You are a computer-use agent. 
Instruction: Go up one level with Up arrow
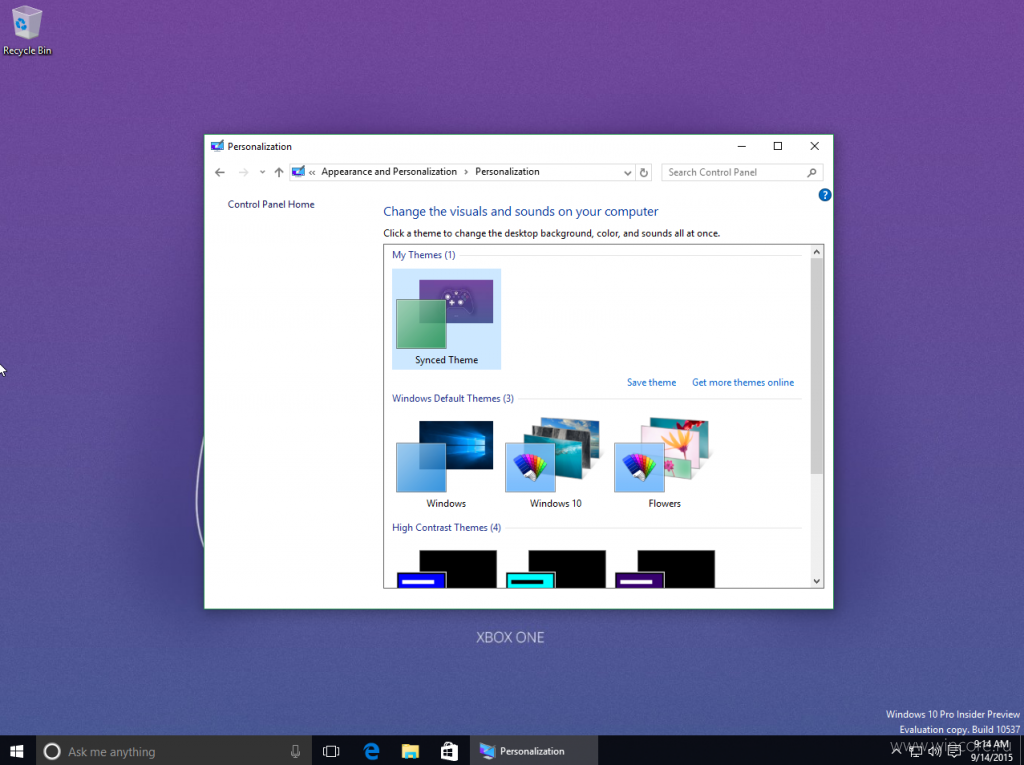coord(279,172)
